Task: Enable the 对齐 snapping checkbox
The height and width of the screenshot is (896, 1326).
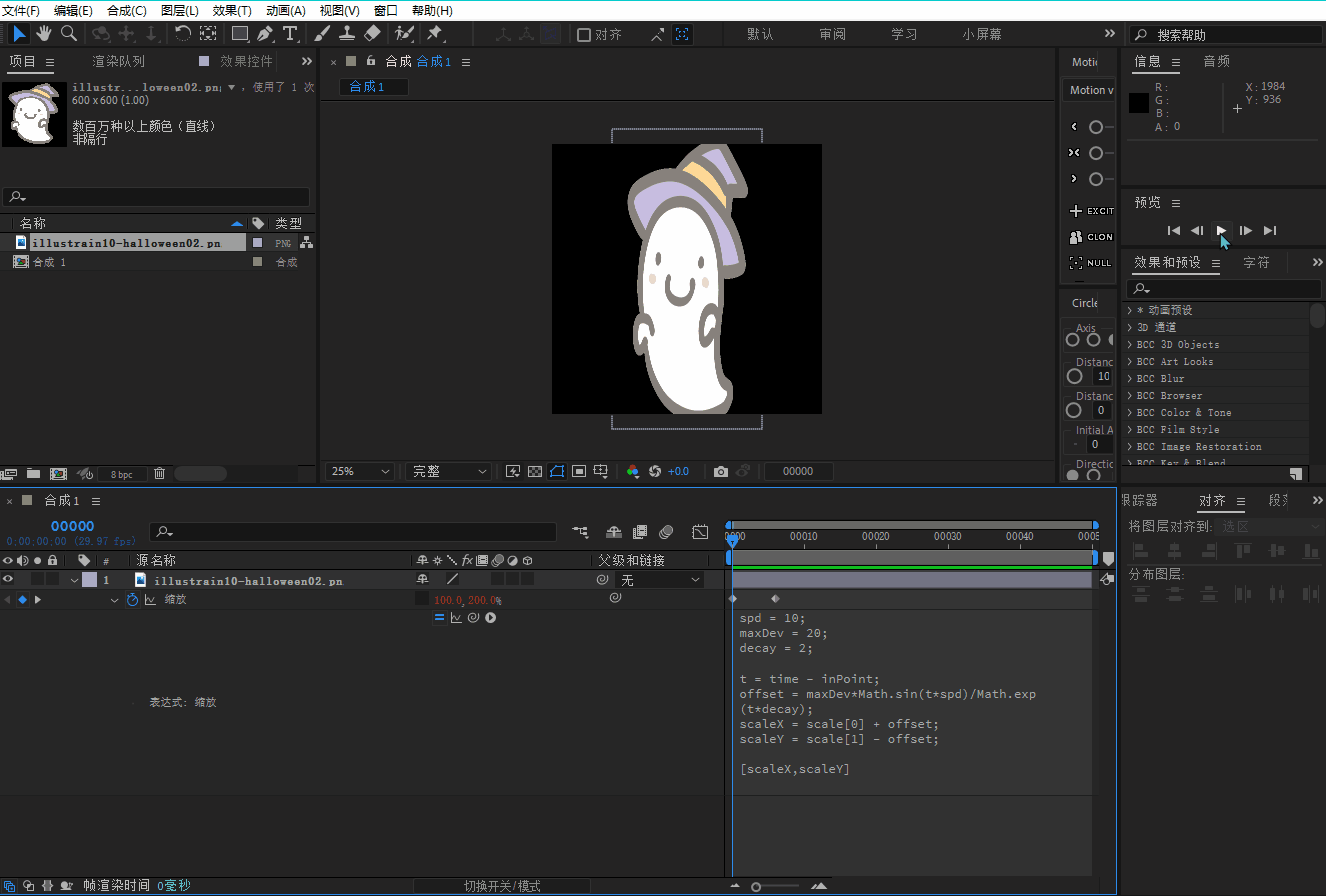Action: coord(584,35)
